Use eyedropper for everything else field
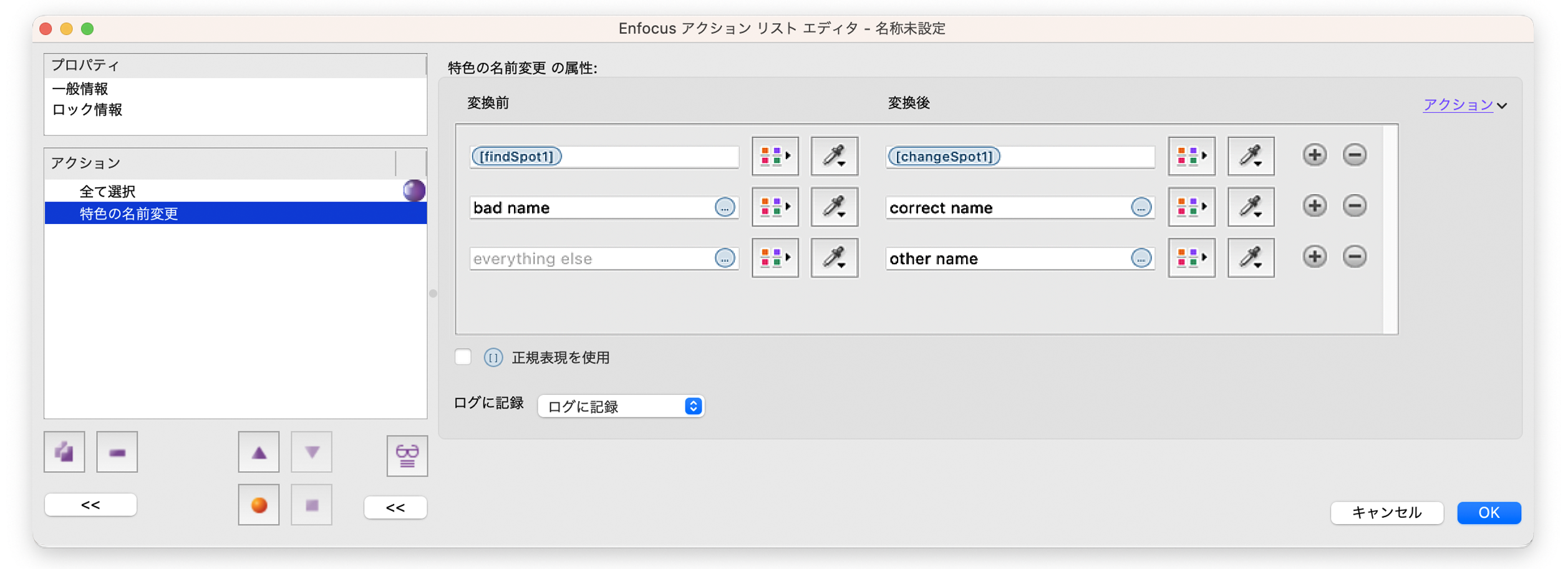Viewport: 1568px width, 569px height. [x=835, y=258]
